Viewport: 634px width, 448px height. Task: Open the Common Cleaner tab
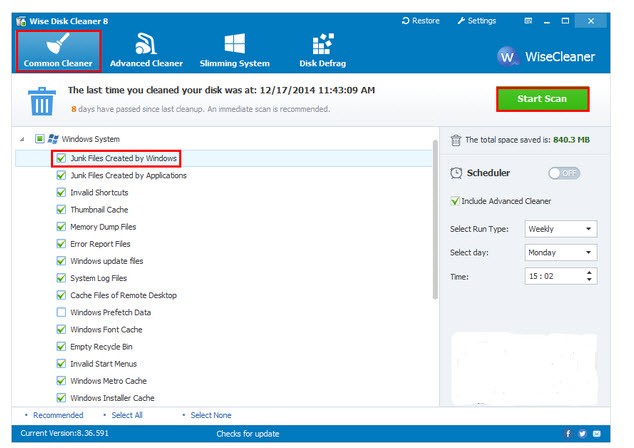(59, 51)
